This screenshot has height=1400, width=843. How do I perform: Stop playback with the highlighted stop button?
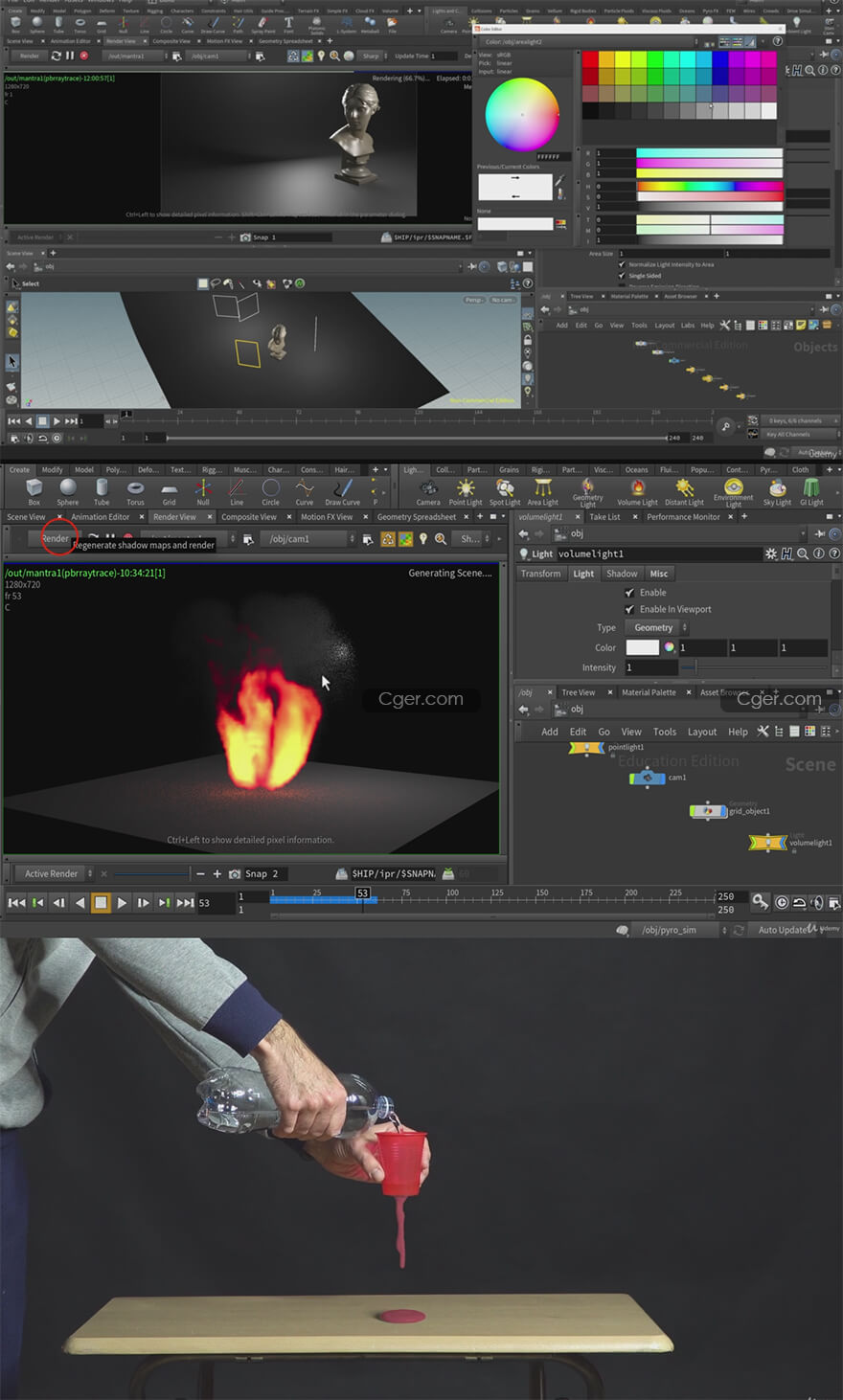click(101, 903)
